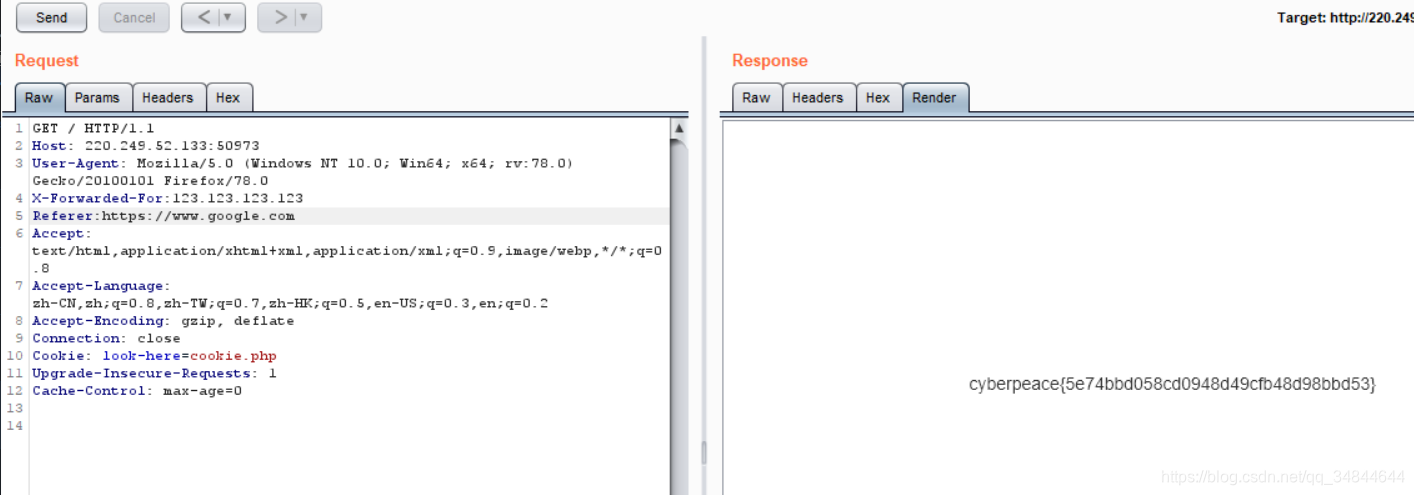Go forward to next request with right arrow
Screen dimensions: 1414x495
pyautogui.click(x=279, y=17)
